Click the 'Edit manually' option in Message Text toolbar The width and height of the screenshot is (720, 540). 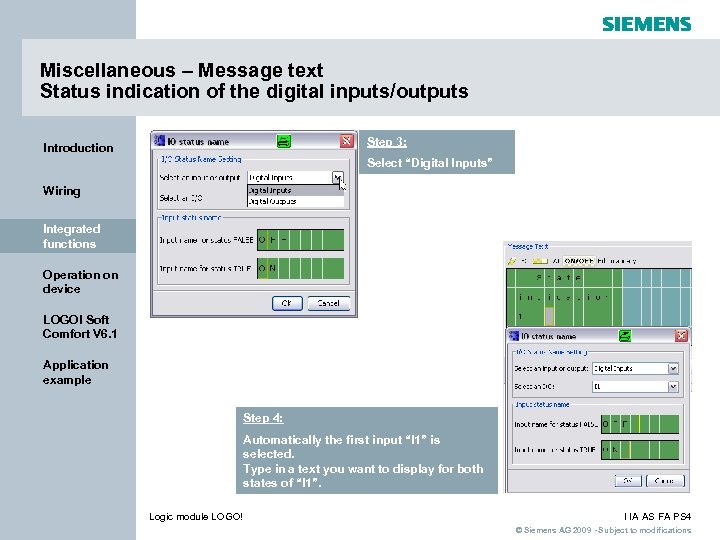617,261
